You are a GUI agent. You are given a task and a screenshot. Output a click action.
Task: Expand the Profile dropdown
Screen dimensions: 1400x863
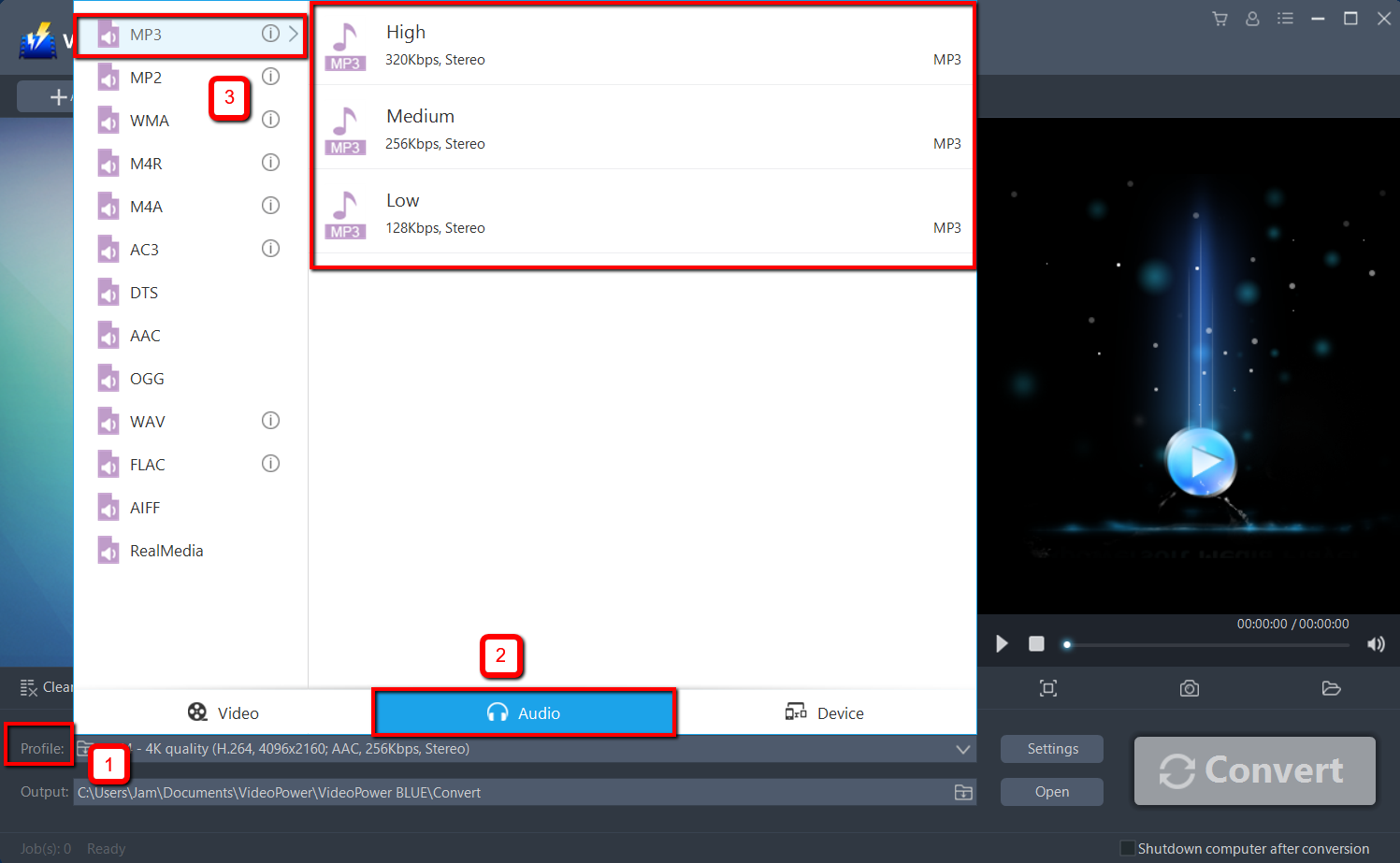click(x=962, y=749)
